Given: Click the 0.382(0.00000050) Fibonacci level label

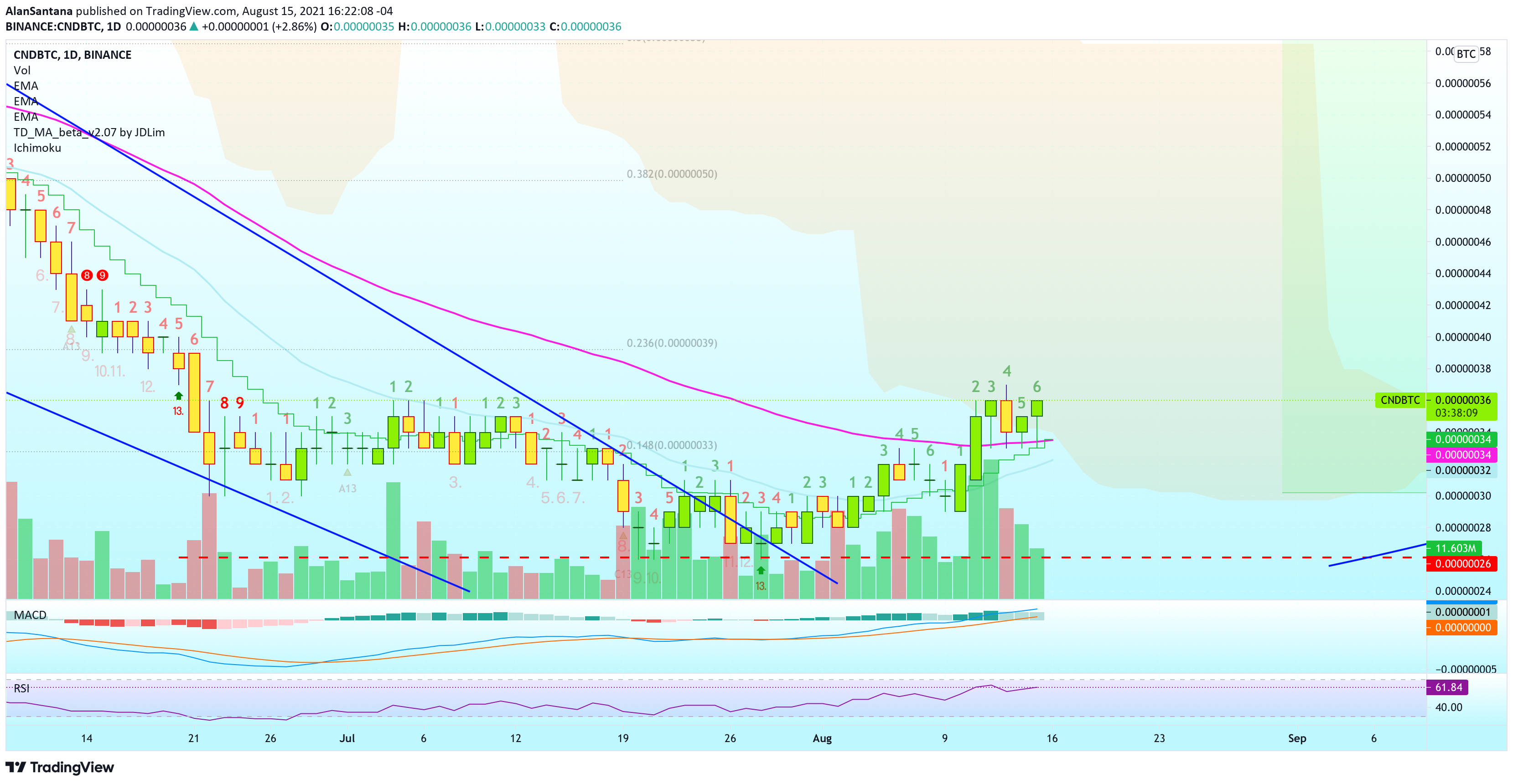Looking at the screenshot, I should (x=671, y=174).
